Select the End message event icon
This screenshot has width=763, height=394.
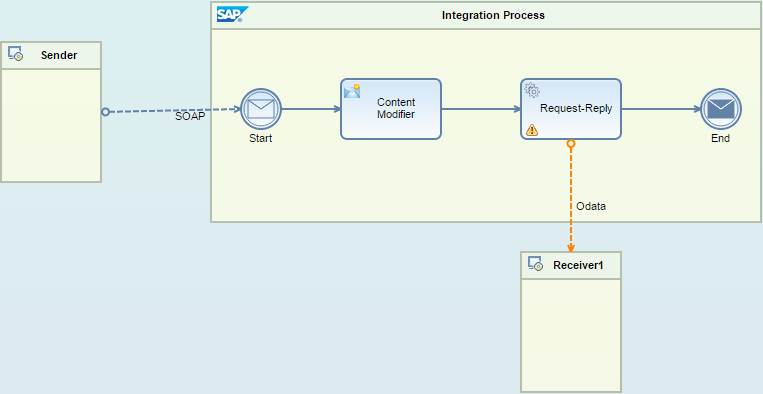tap(721, 109)
